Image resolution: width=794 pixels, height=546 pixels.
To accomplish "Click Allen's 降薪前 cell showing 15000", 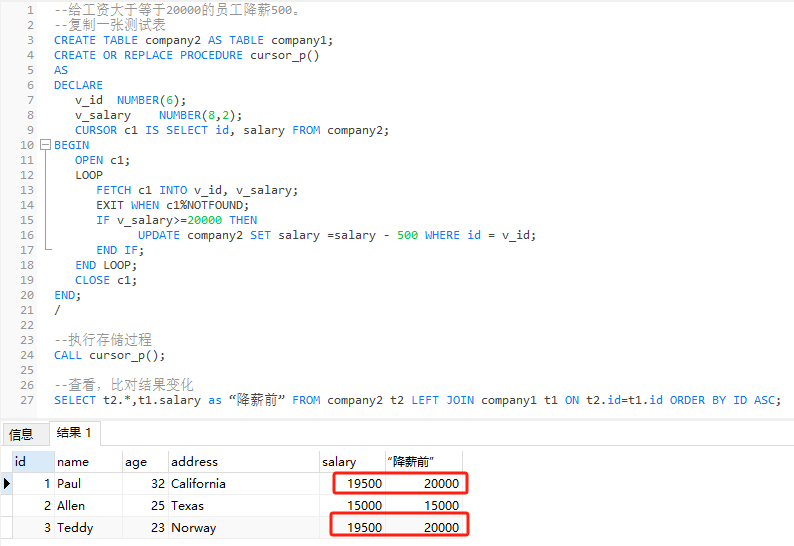I will tap(423, 505).
